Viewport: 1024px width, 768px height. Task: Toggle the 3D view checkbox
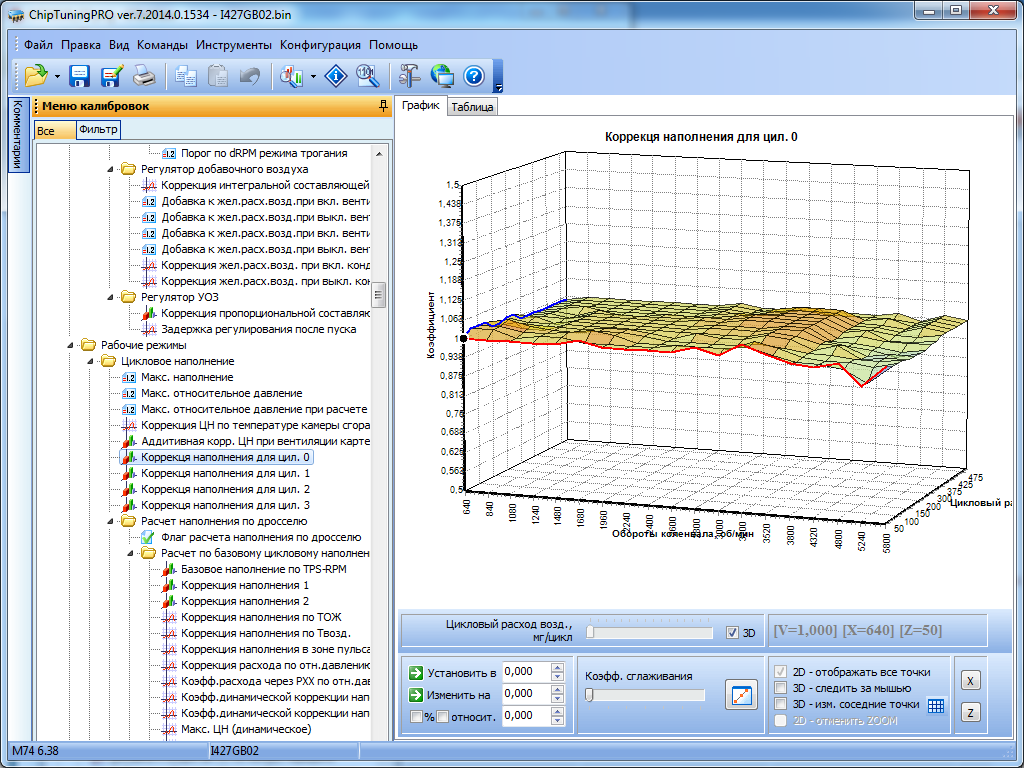tap(733, 633)
